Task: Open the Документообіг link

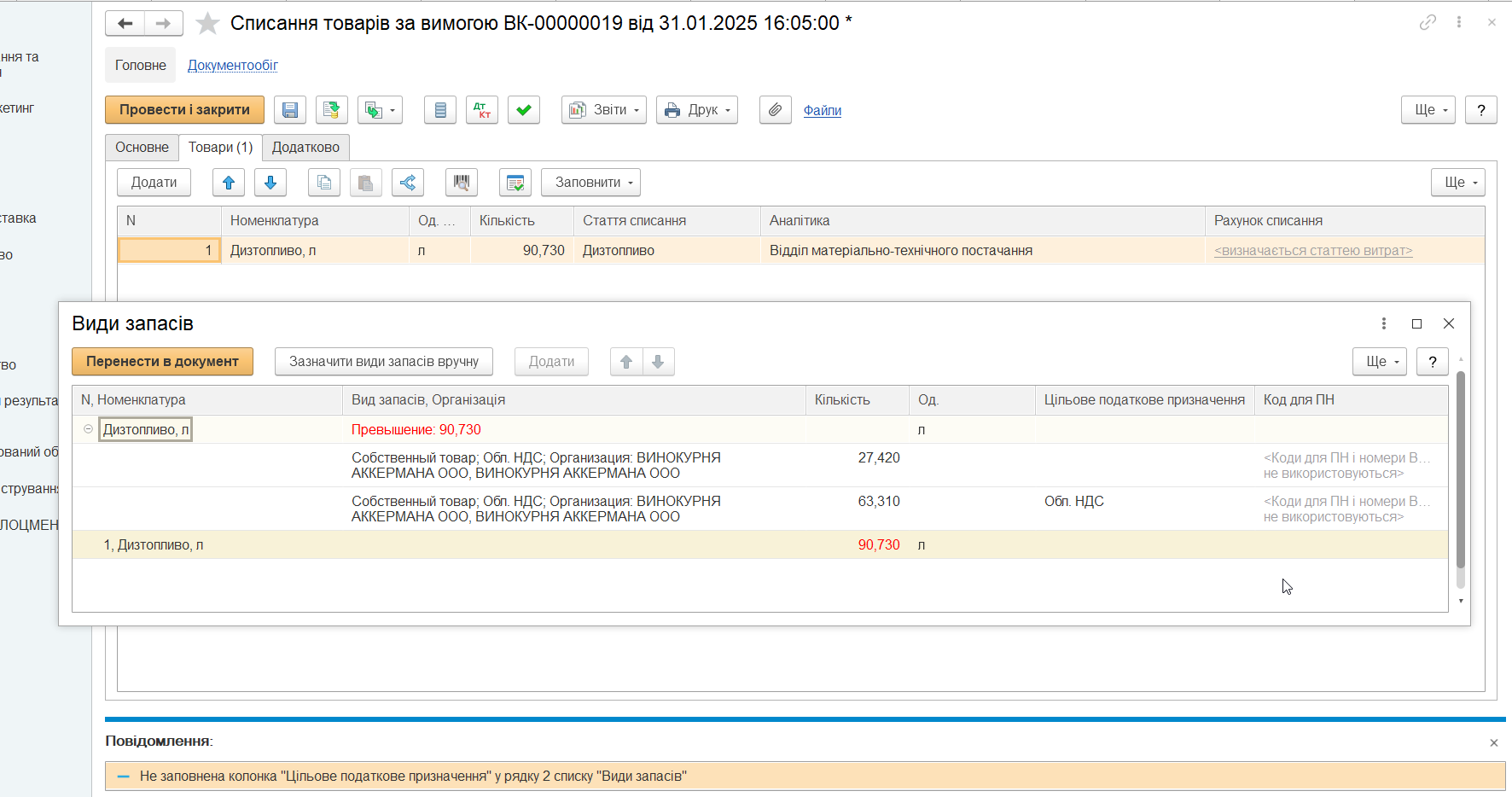Action: [x=233, y=66]
